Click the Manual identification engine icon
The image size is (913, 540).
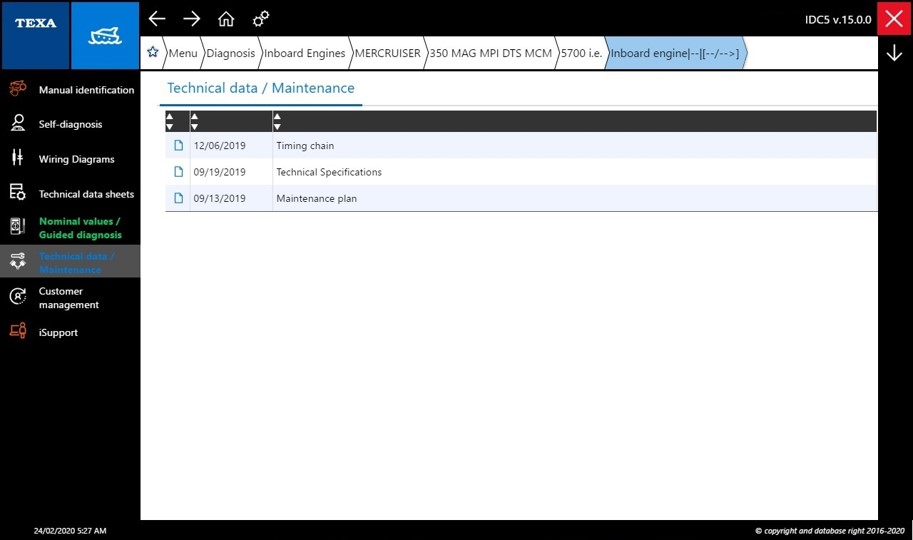click(x=17, y=89)
